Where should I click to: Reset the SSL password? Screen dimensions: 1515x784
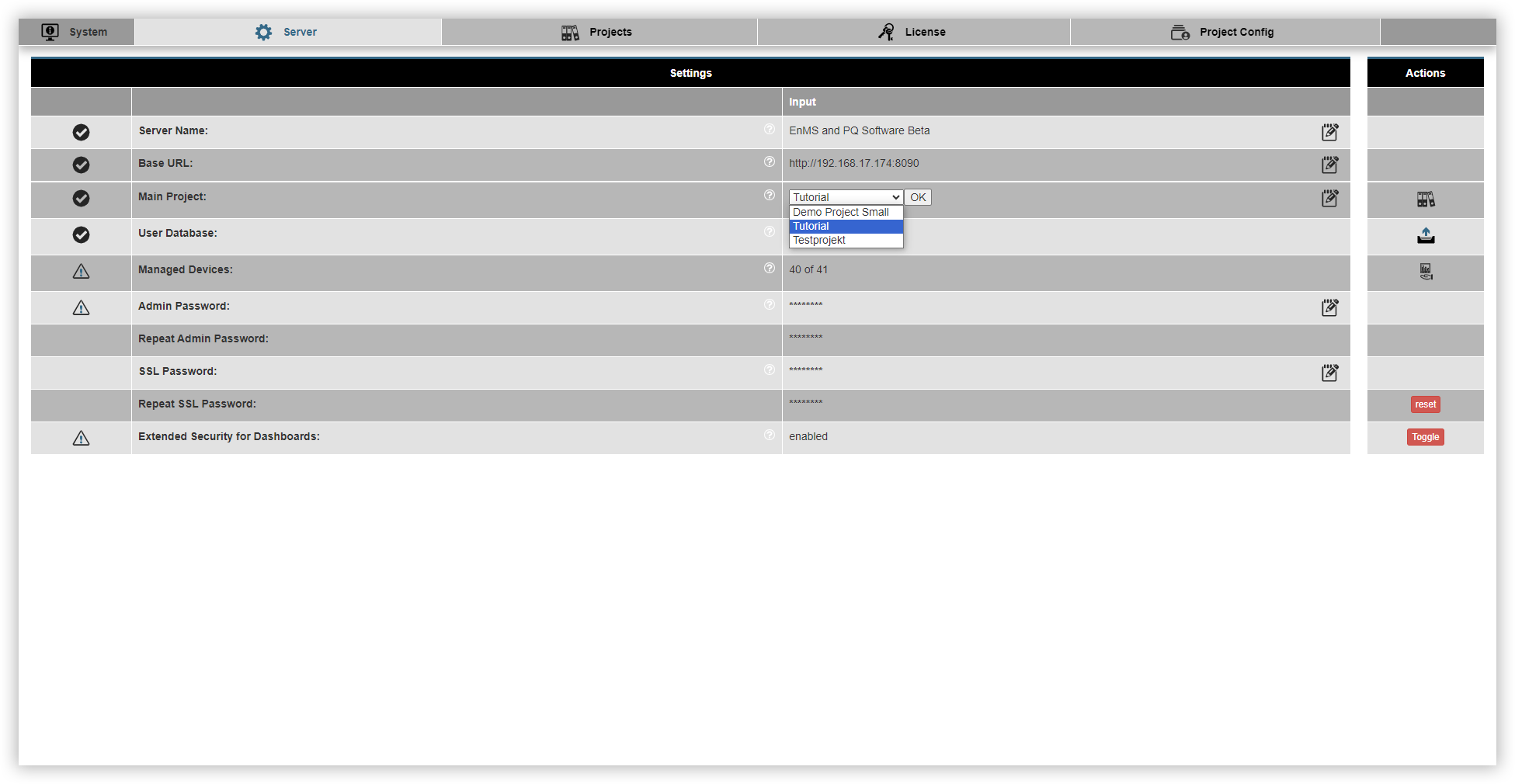point(1425,404)
